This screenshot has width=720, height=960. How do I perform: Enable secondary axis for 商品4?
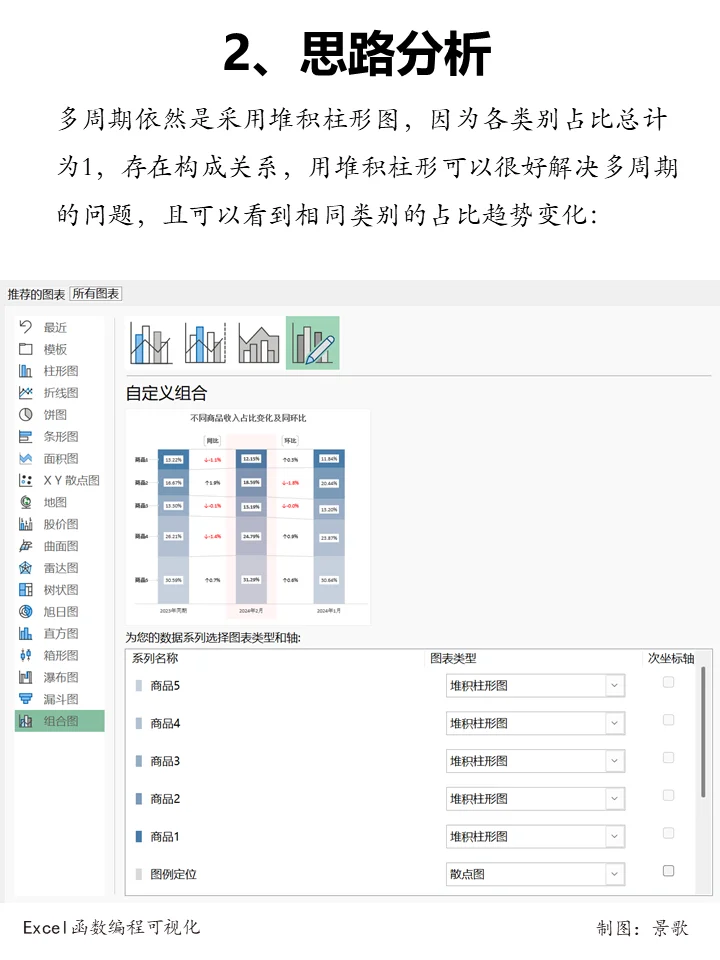(669, 720)
